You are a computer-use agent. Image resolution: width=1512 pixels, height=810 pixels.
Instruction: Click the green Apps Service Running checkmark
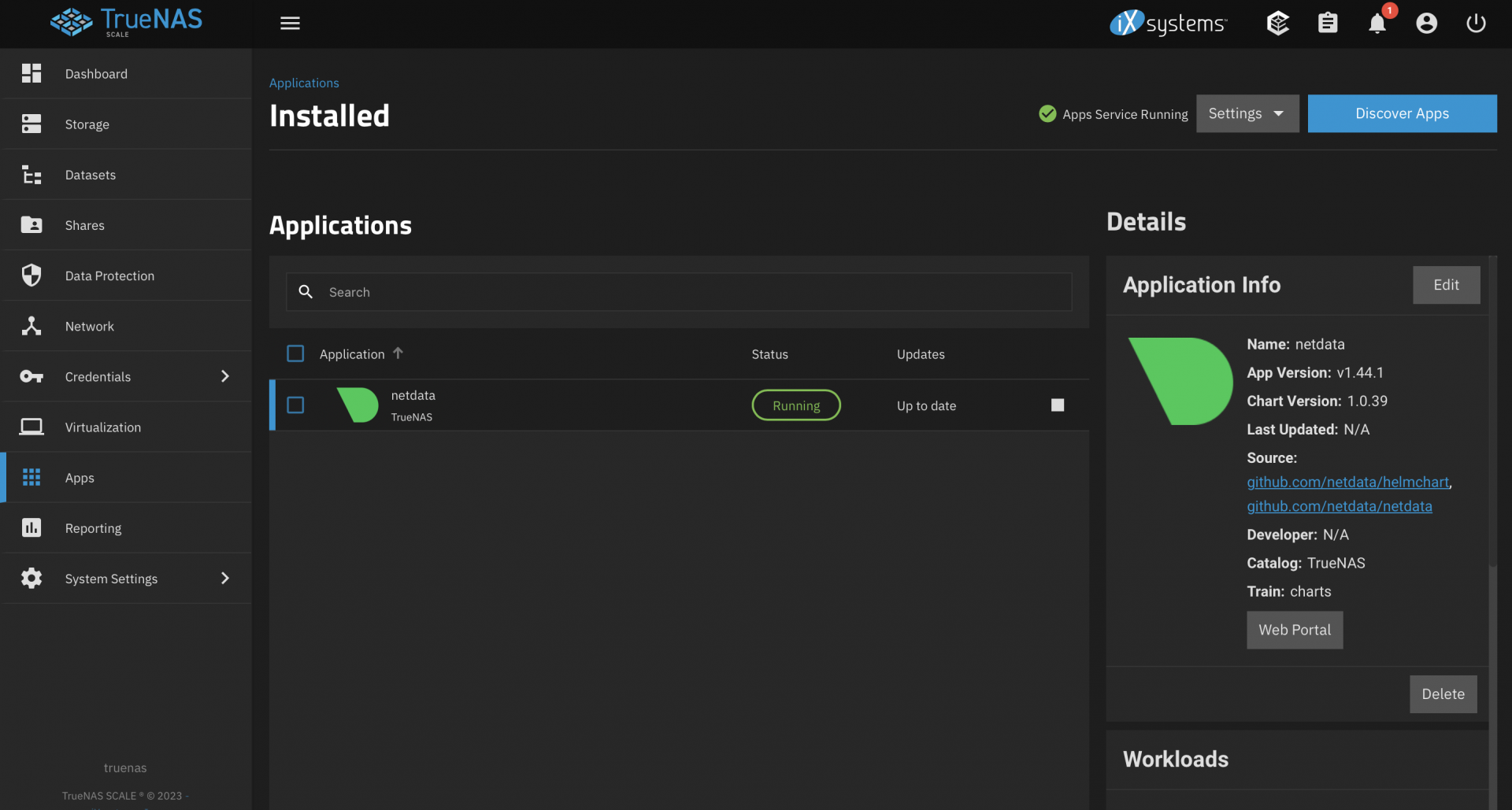point(1047,113)
